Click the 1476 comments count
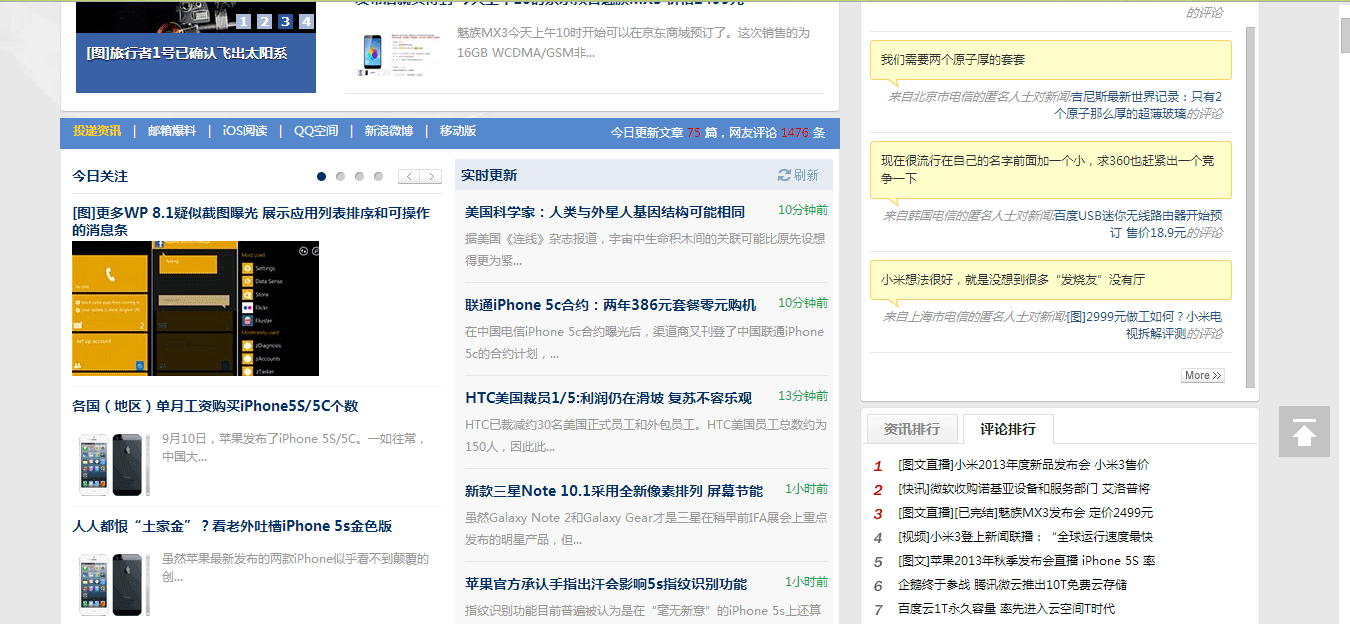The height and width of the screenshot is (624, 1350). point(795,132)
